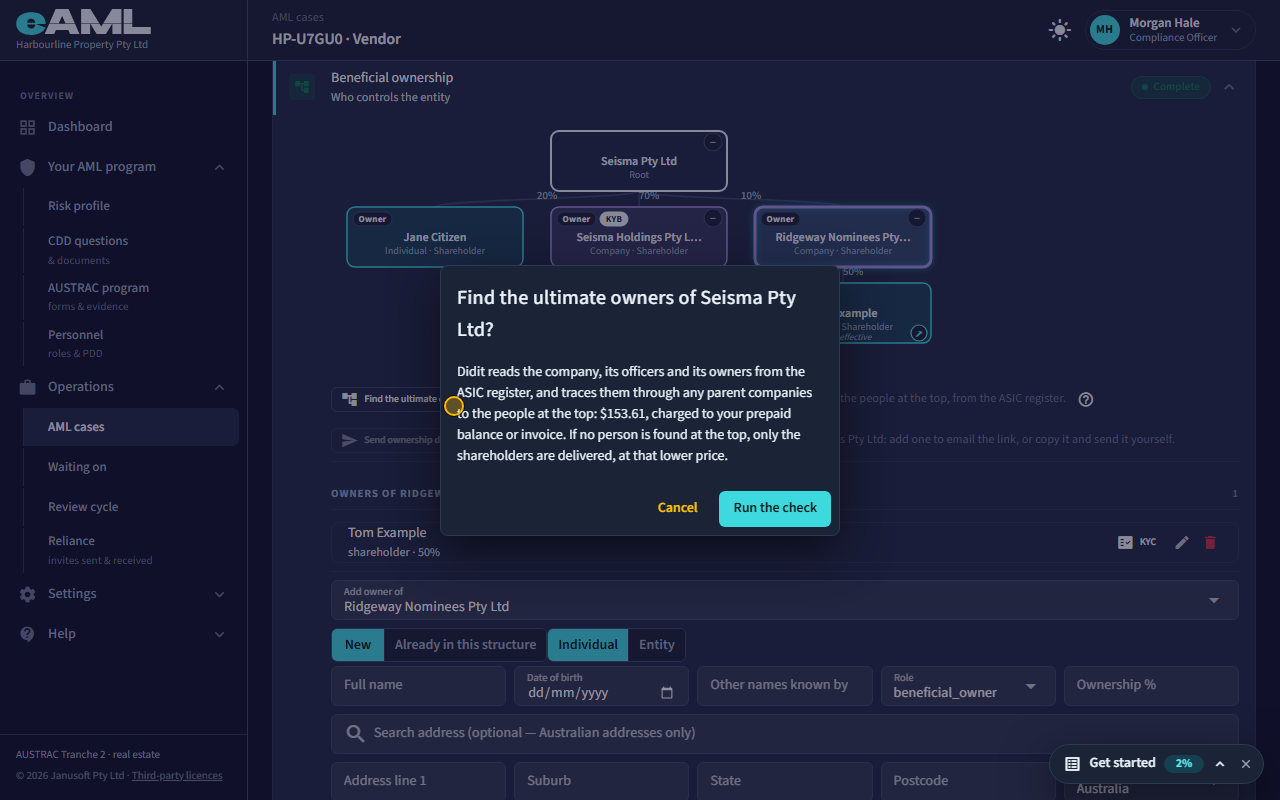This screenshot has width=1280, height=800.
Task: Click the effective-owner arrow icon on Tom Example node
Action: point(919,333)
